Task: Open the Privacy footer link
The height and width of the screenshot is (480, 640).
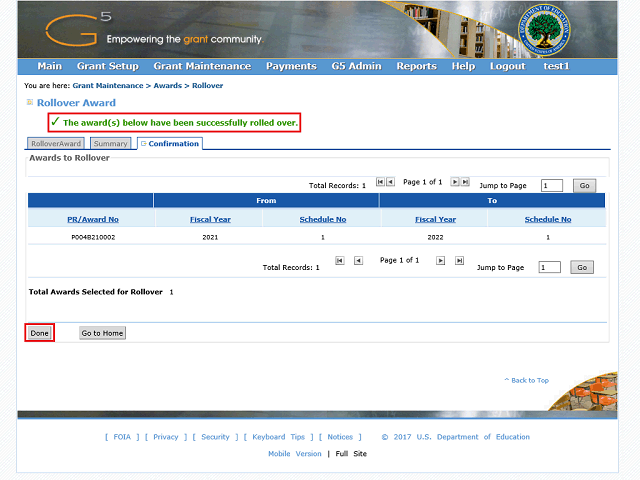Action: 166,437
